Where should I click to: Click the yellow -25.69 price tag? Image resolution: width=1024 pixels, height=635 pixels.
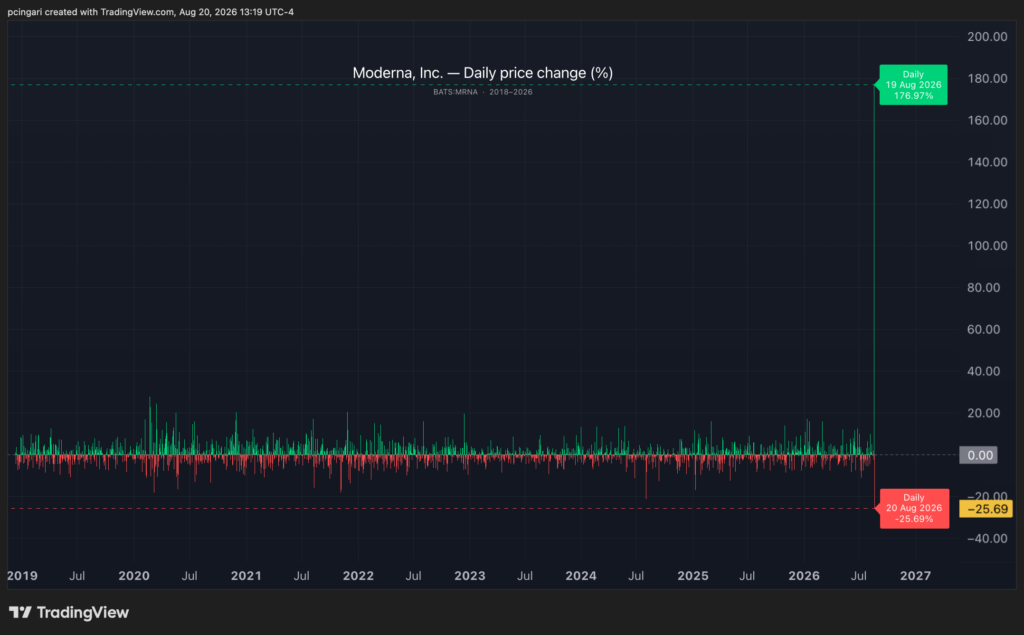click(x=986, y=509)
